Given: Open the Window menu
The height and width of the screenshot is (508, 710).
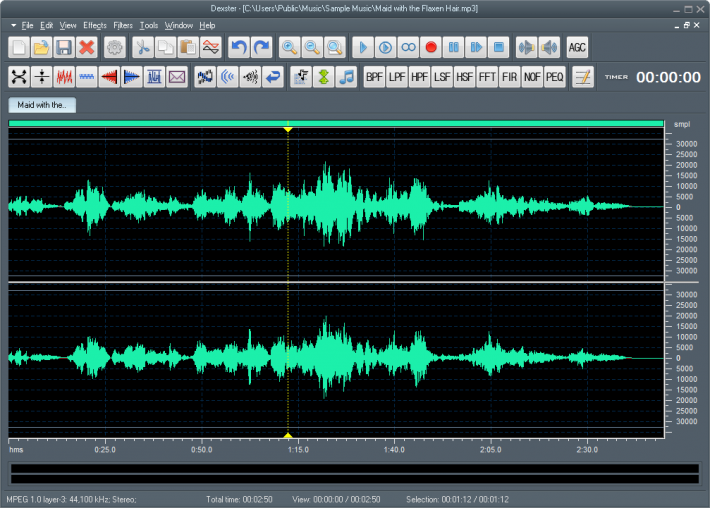Looking at the screenshot, I should pyautogui.click(x=178, y=25).
